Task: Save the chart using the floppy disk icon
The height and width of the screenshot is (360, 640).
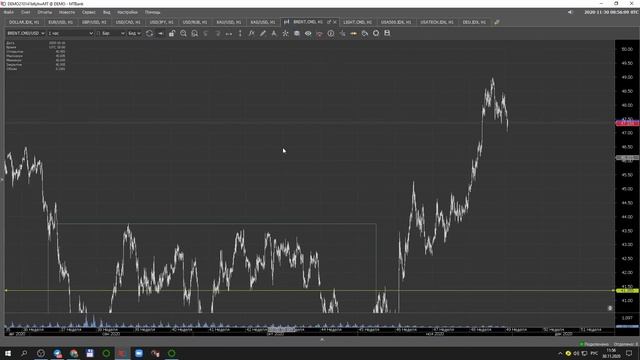Action: tap(387, 33)
